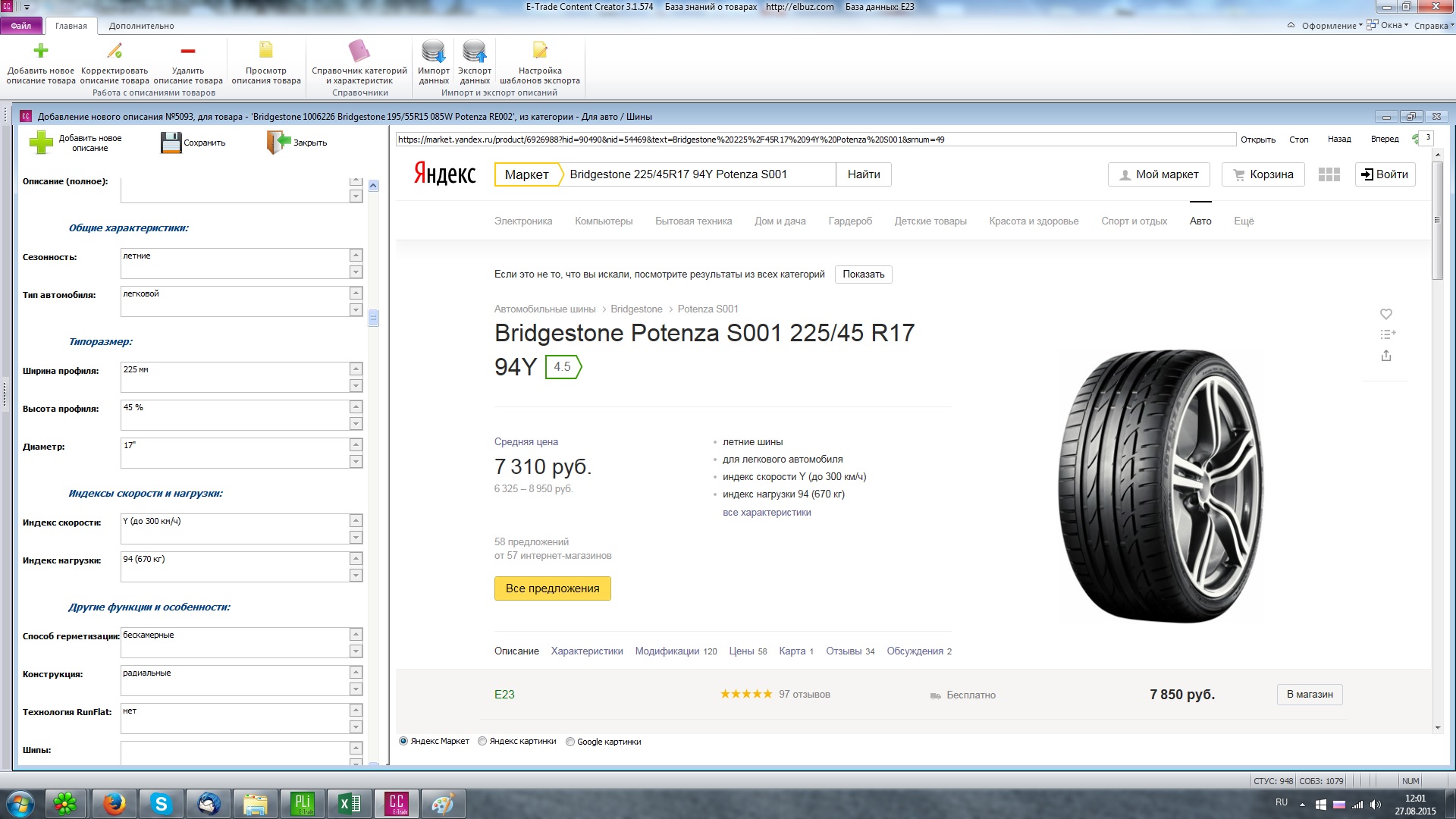Click the Войти login button
This screenshot has height=819, width=1456.
click(1385, 174)
